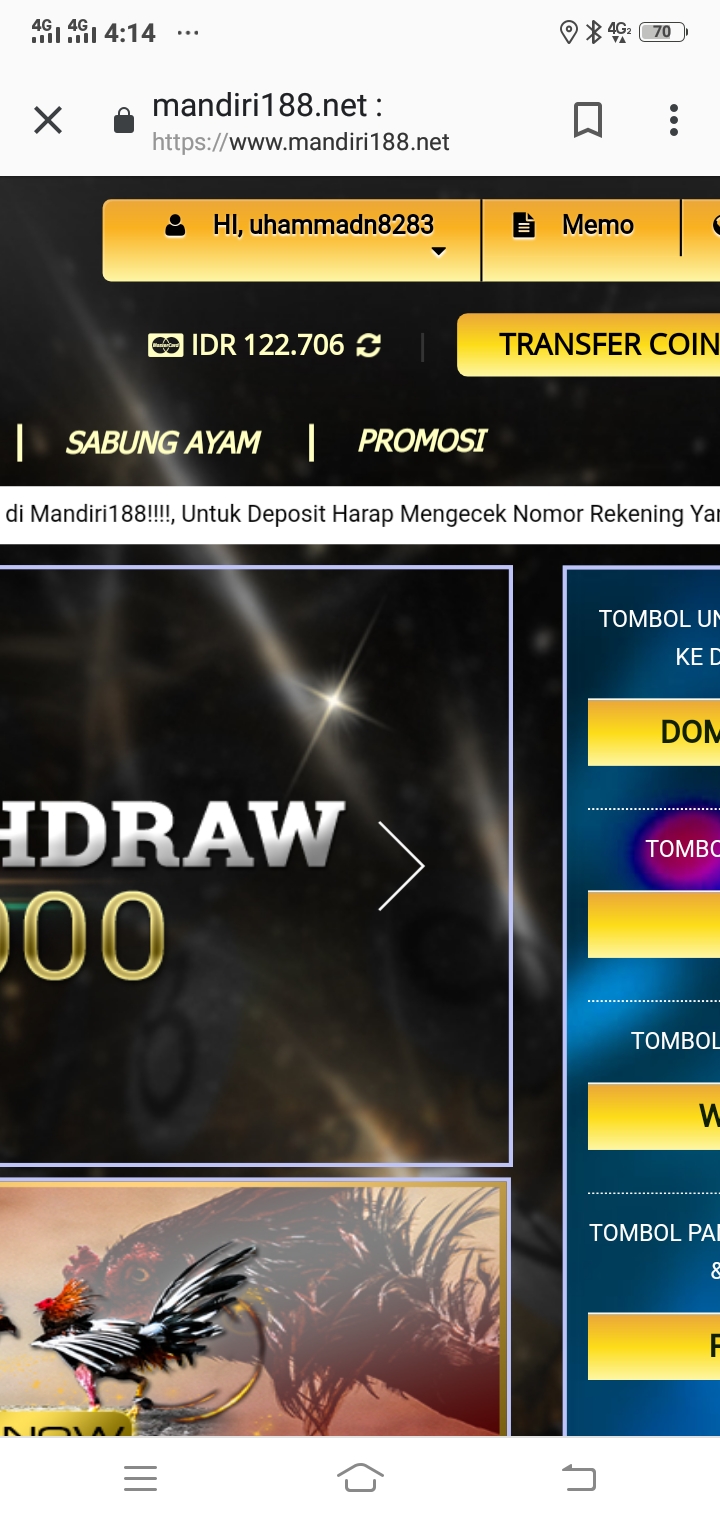
Task: Tap the scrolling deposit notice text
Action: [360, 515]
